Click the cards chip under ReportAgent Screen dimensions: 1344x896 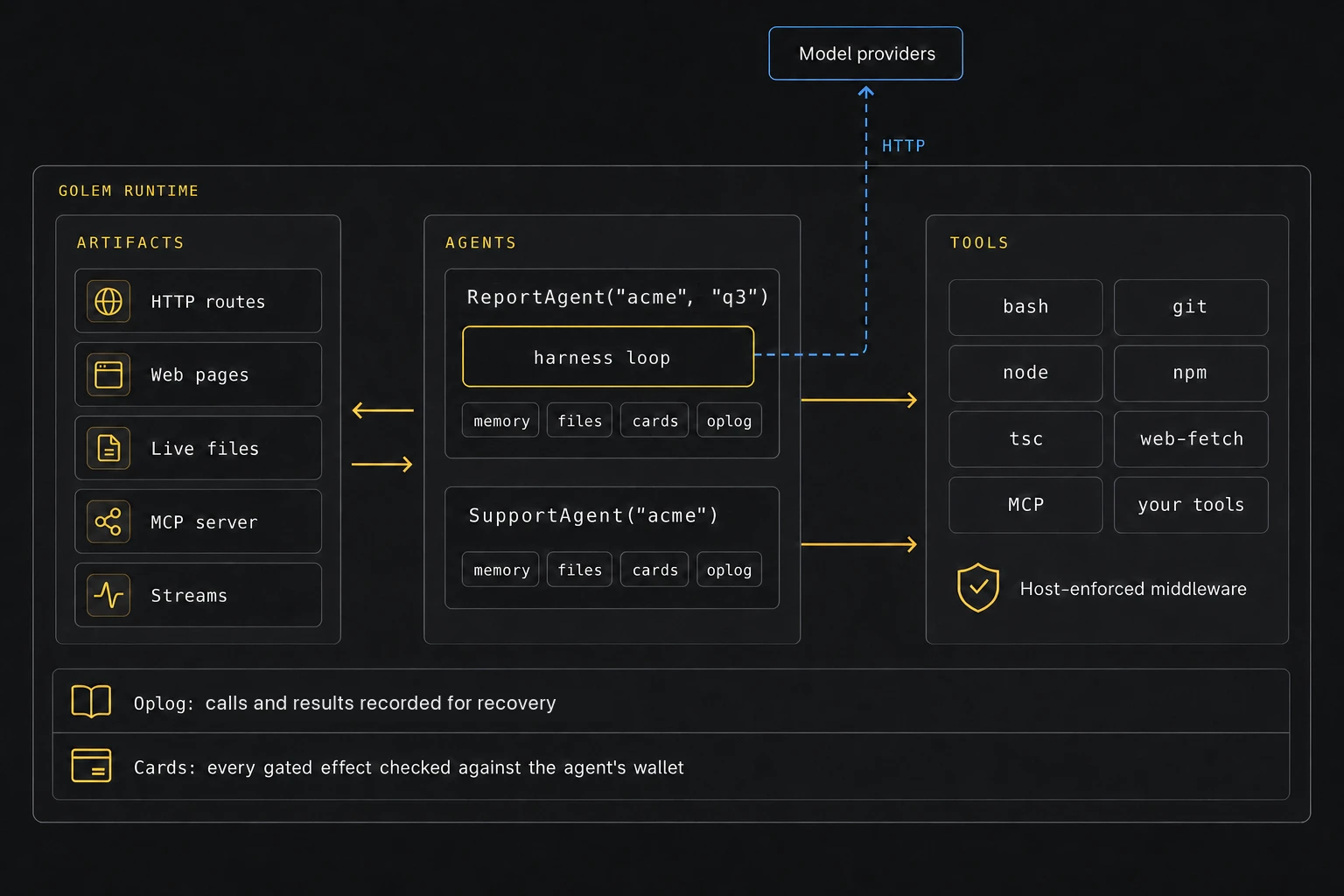click(654, 420)
